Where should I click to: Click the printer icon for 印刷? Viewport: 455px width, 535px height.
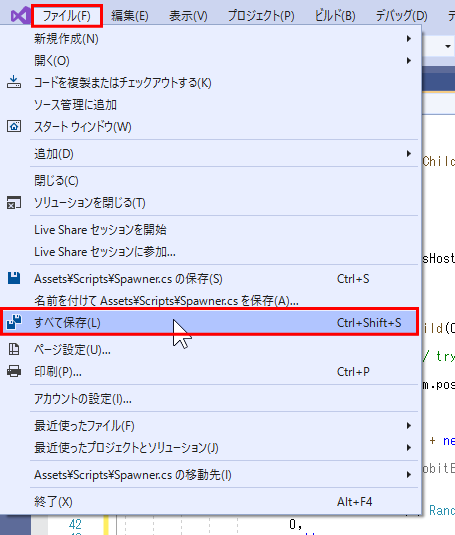14,371
